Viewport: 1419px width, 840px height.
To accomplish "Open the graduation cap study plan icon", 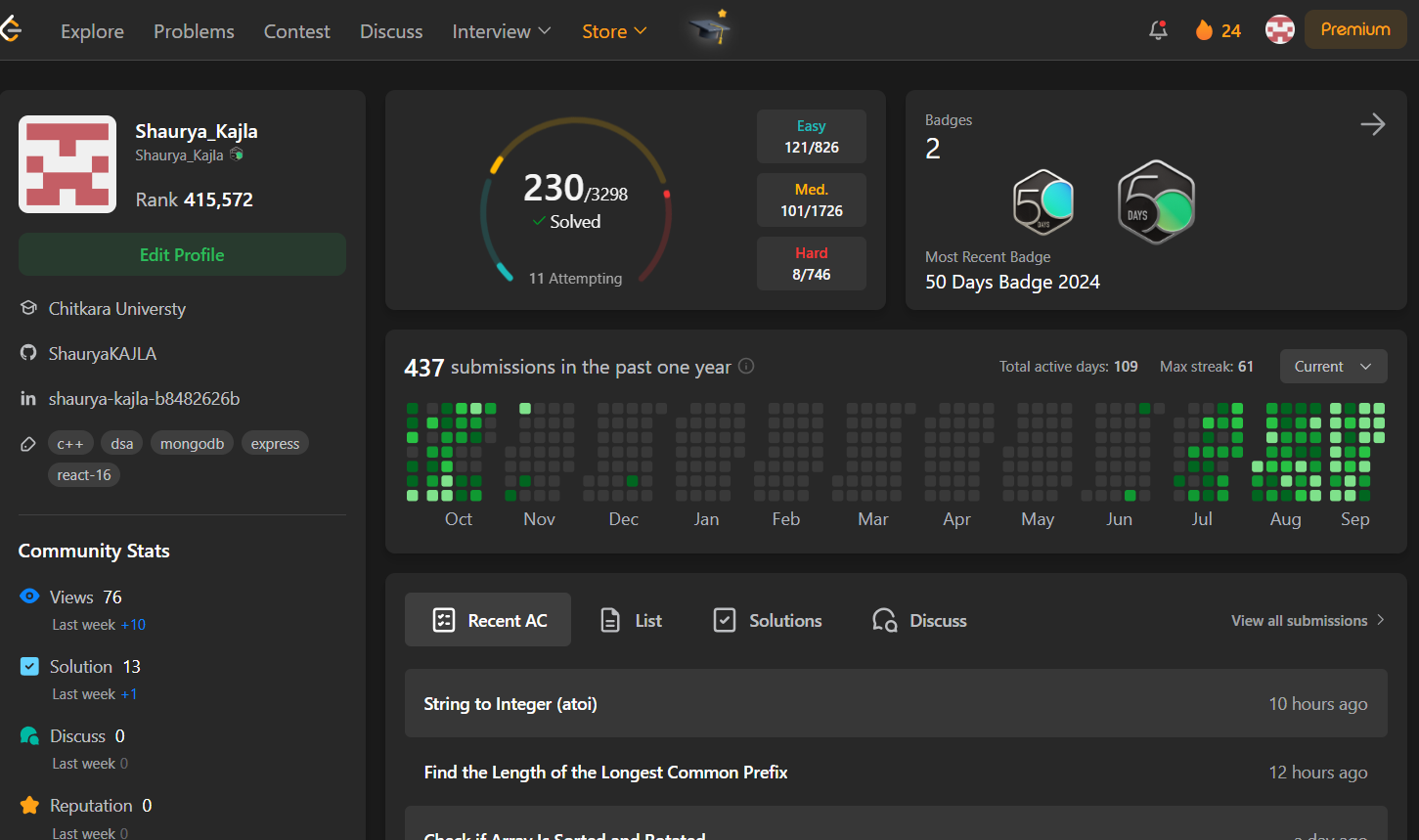I will click(x=710, y=29).
